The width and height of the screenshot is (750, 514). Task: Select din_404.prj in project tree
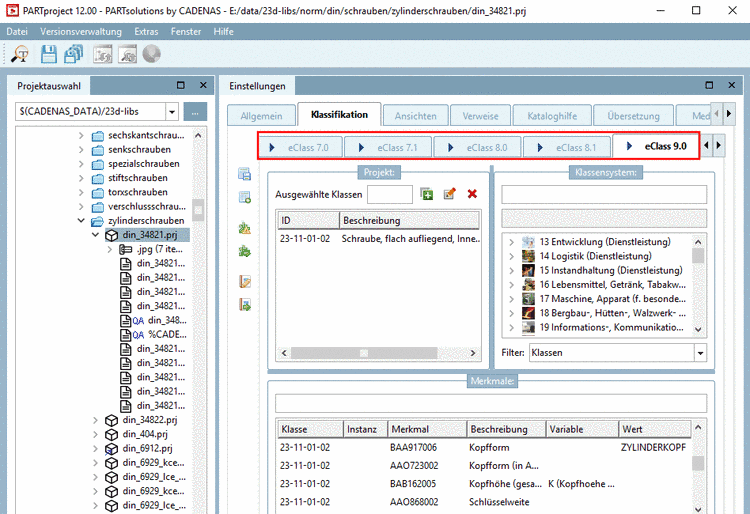coord(145,435)
